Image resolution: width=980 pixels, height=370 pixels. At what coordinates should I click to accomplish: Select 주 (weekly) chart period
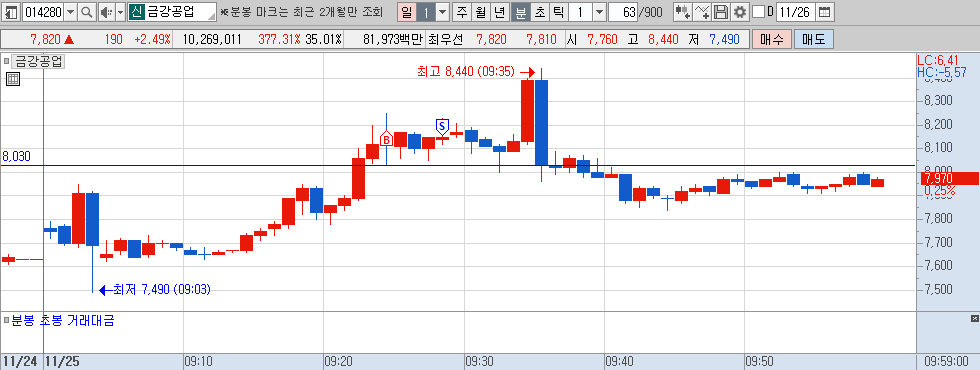[462, 11]
